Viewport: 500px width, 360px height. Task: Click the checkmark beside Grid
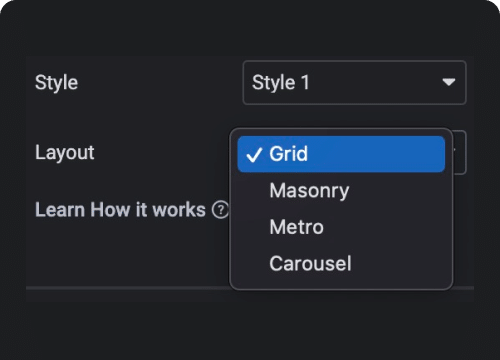click(x=254, y=155)
